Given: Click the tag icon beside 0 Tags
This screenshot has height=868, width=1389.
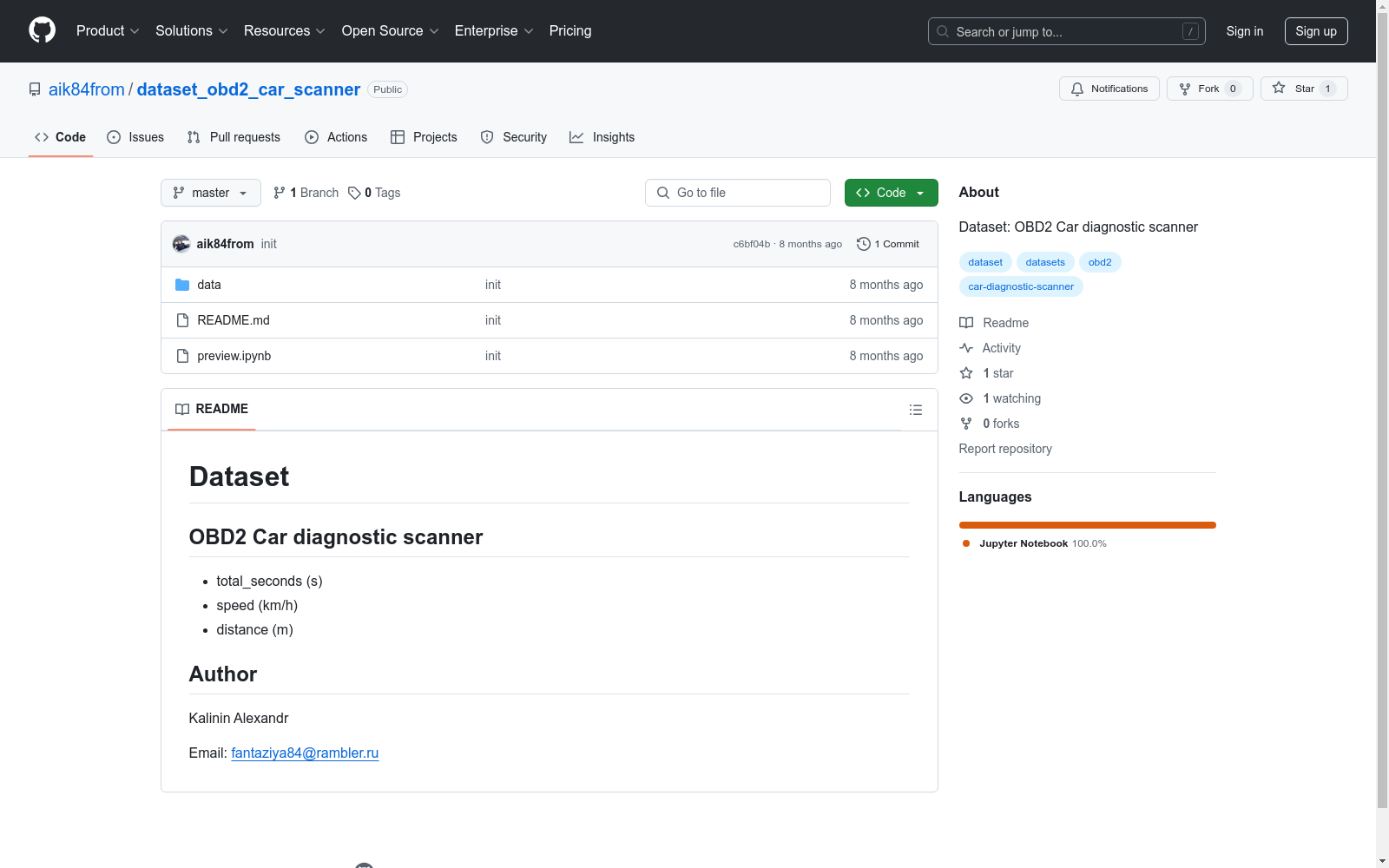Looking at the screenshot, I should pos(354,193).
